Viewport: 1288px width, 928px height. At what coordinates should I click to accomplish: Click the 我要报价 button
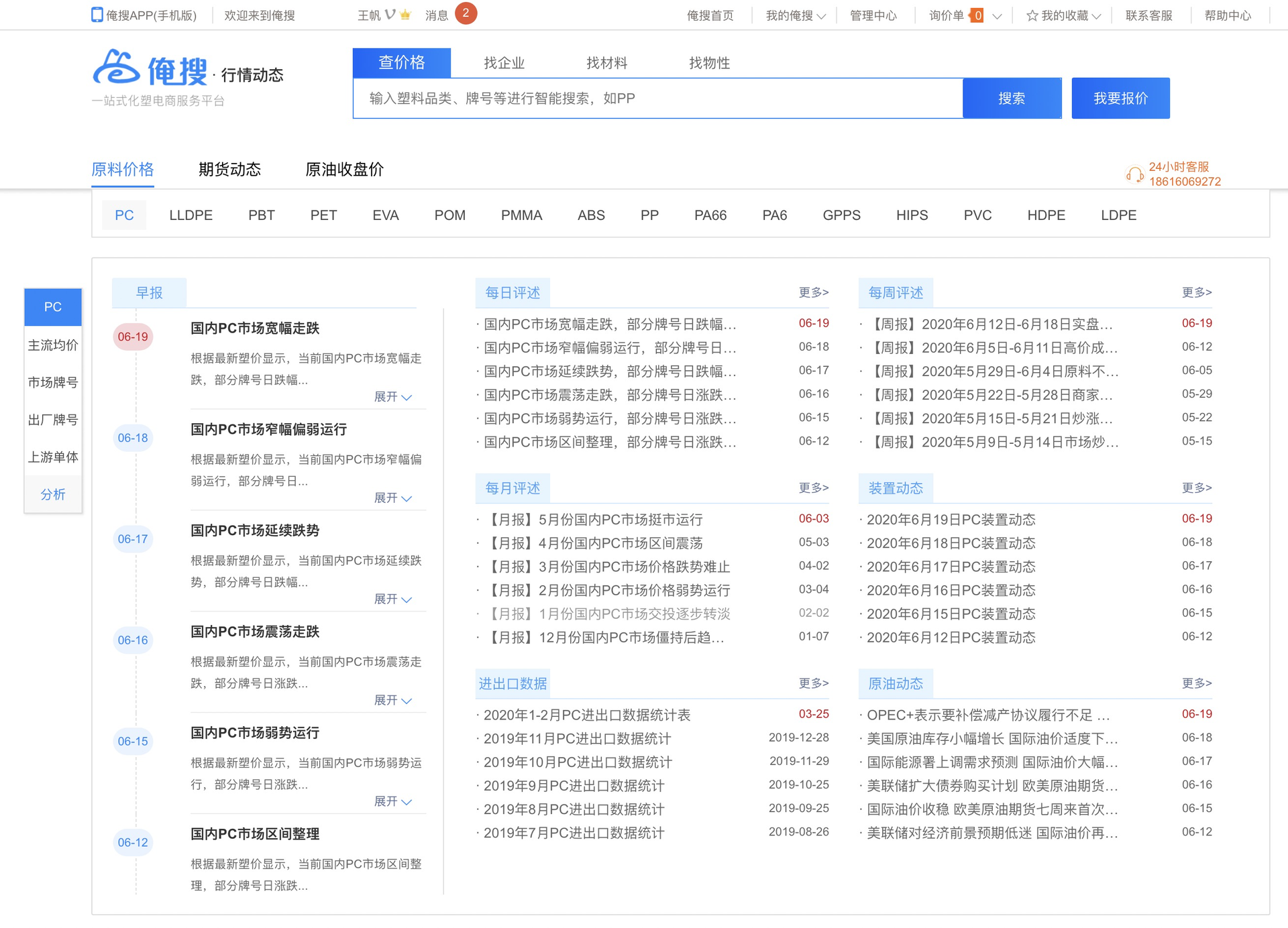tap(1120, 99)
